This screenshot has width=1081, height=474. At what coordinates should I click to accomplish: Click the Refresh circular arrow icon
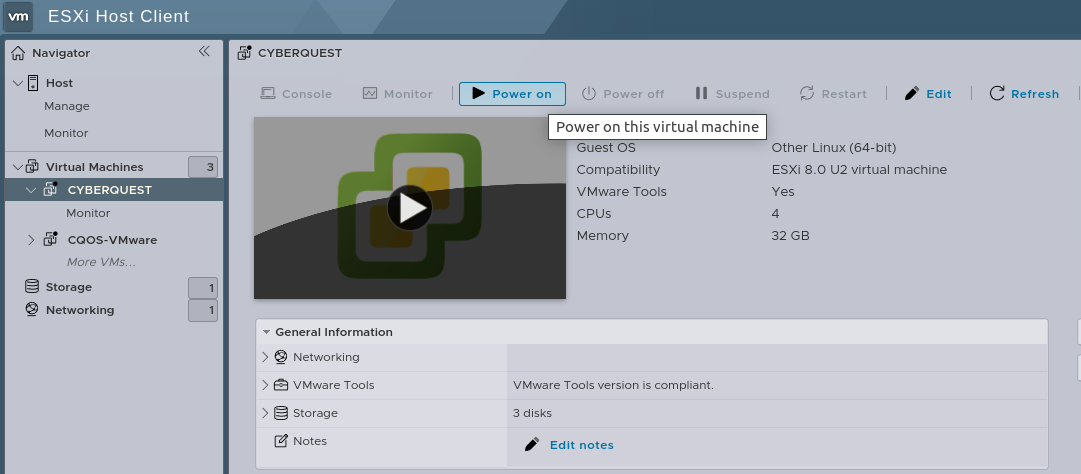(x=997, y=94)
